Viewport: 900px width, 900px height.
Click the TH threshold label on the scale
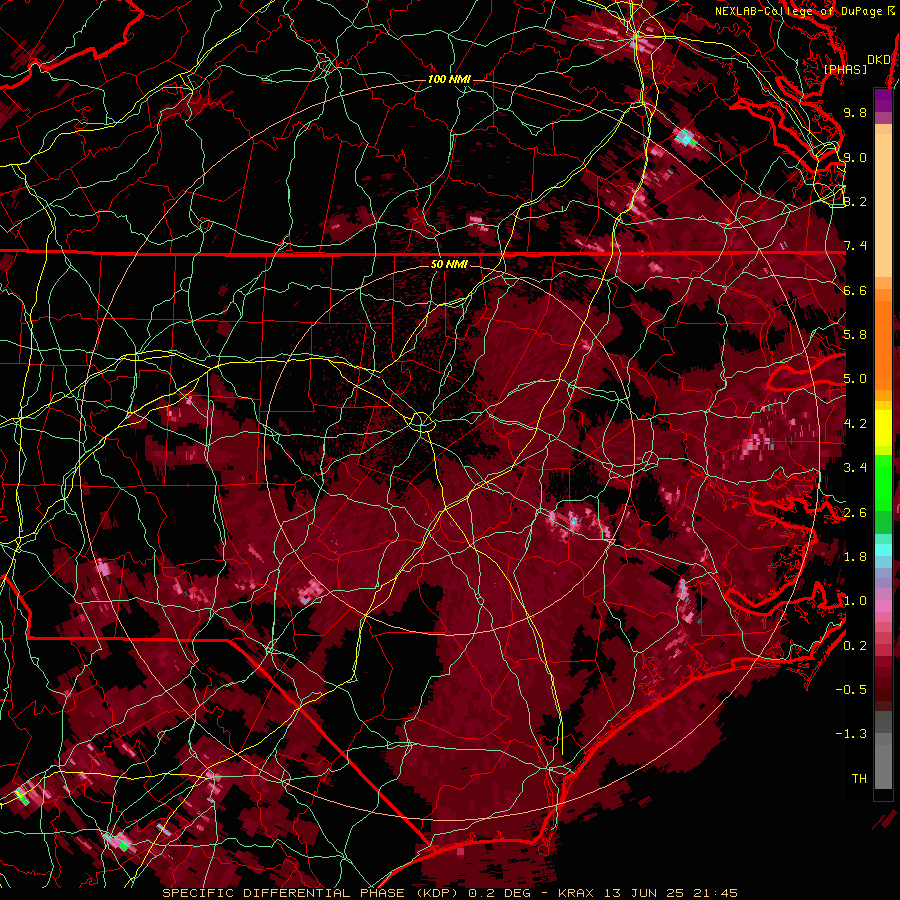tap(859, 778)
